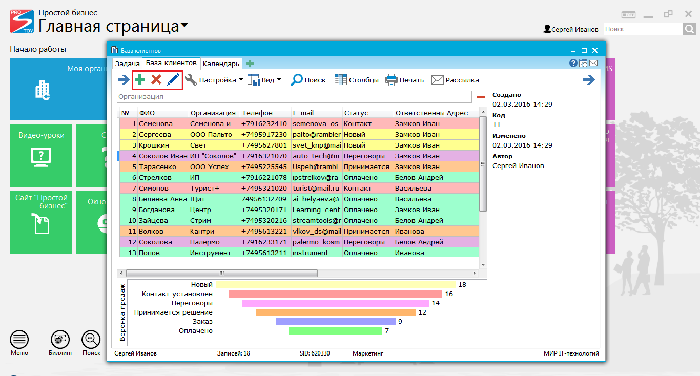Select the row 5 Тарасенко client

pyautogui.click(x=299, y=167)
